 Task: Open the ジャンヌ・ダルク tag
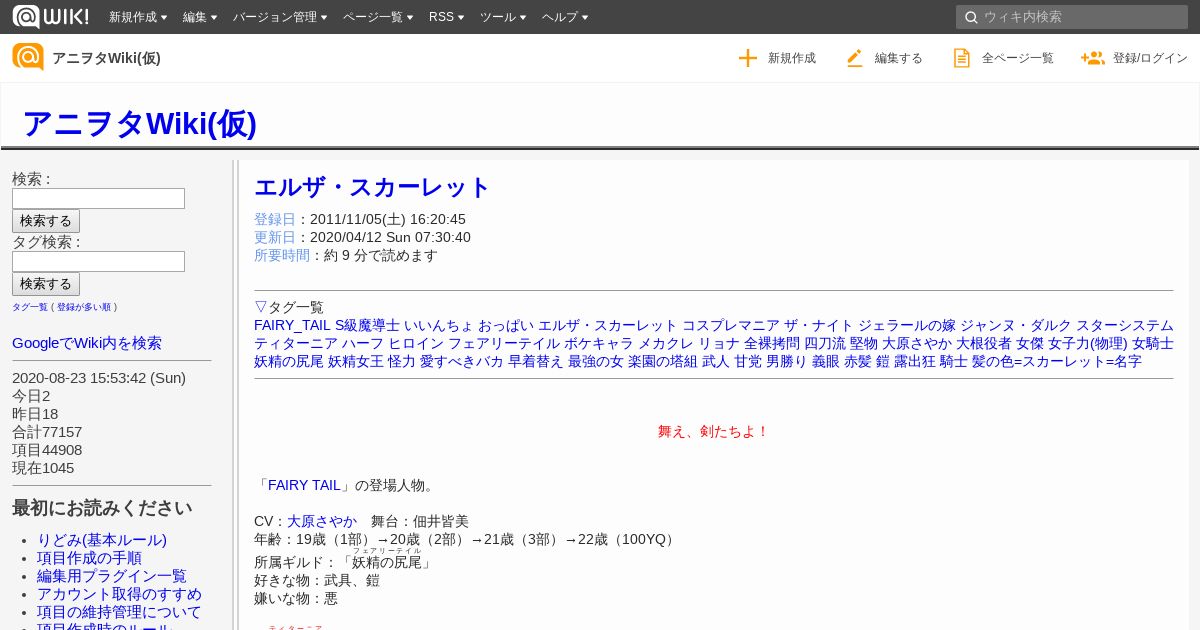click(1016, 325)
